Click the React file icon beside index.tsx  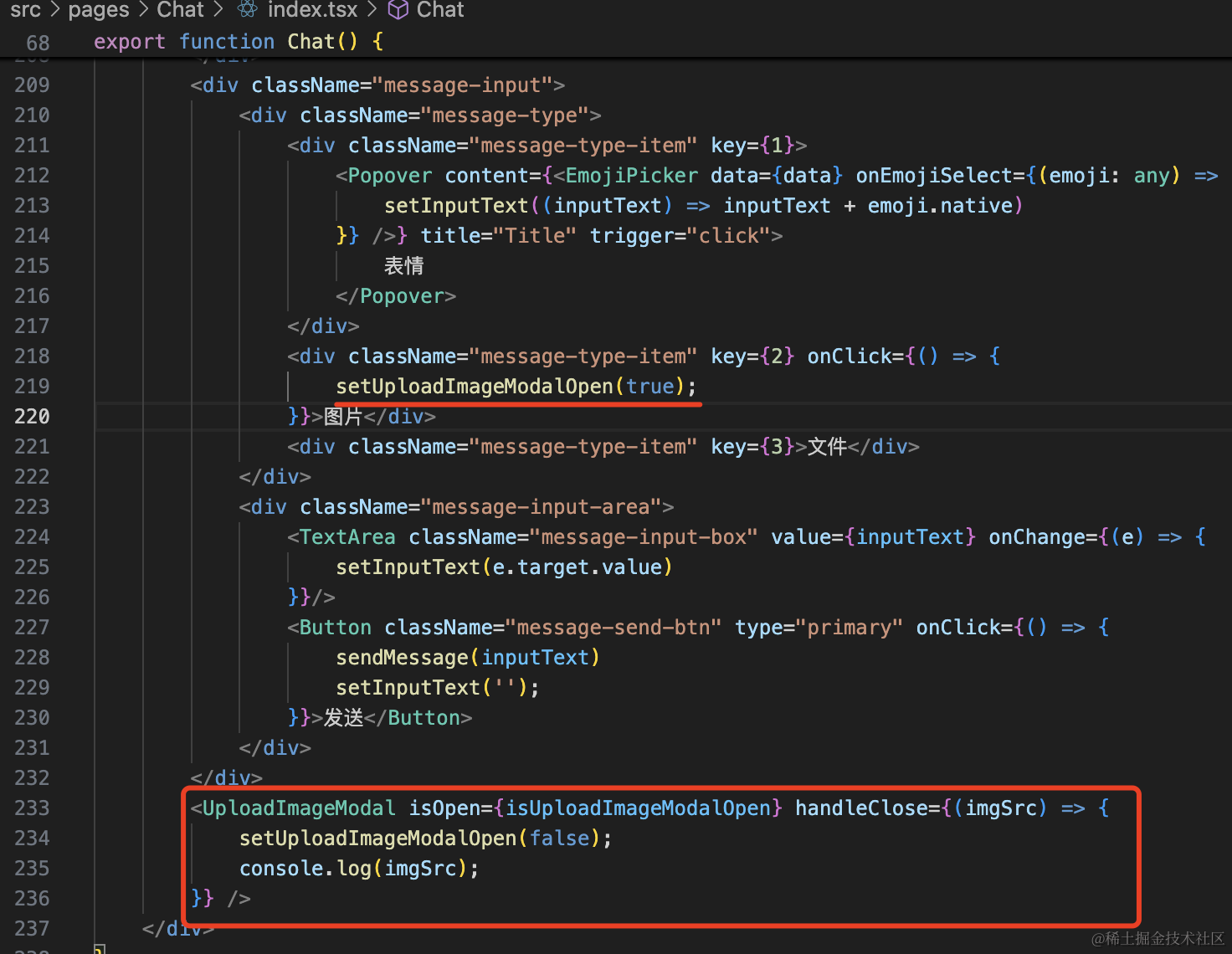[x=247, y=9]
